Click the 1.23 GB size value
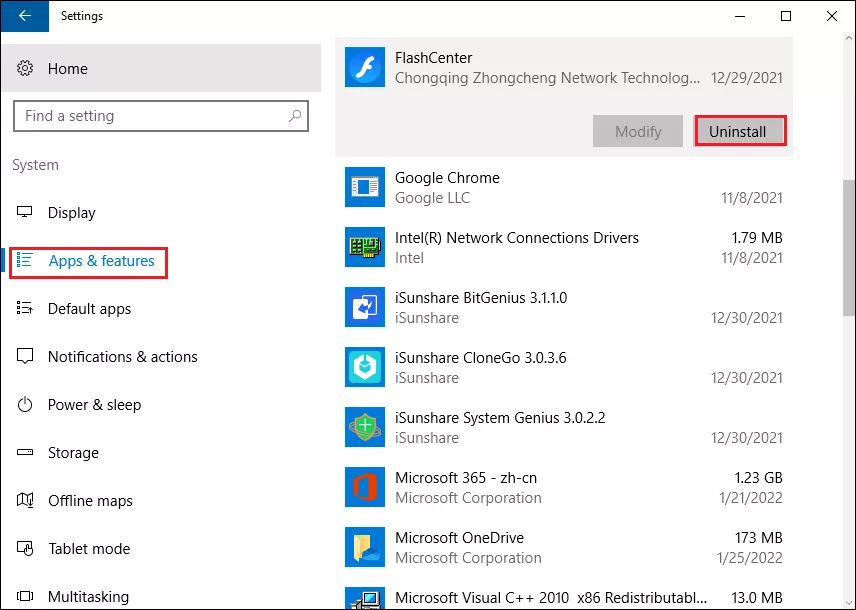 coord(758,478)
